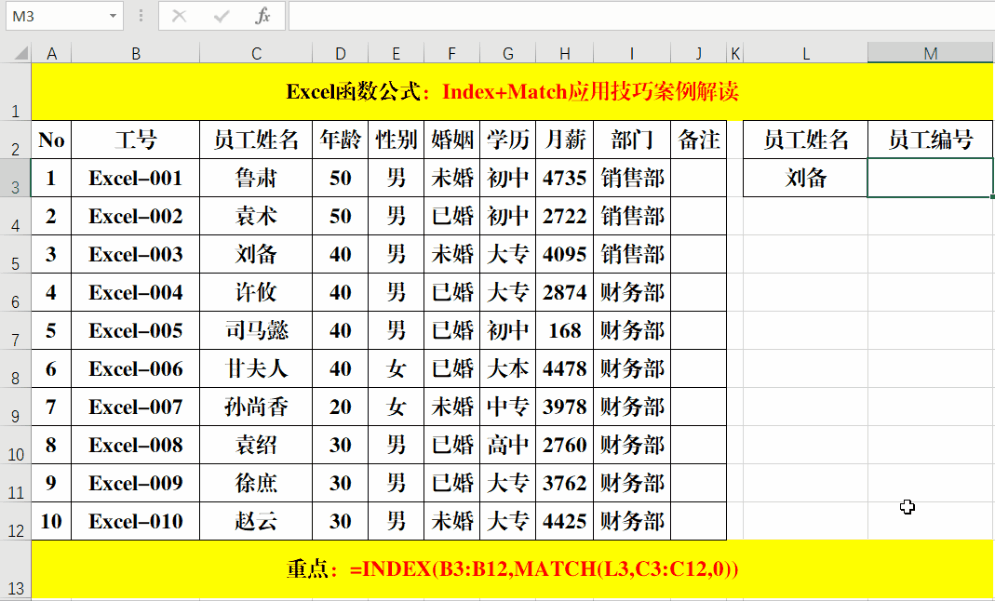Click lookup header '员工姓名' in column L
The height and width of the screenshot is (601, 995).
pyautogui.click(x=806, y=140)
